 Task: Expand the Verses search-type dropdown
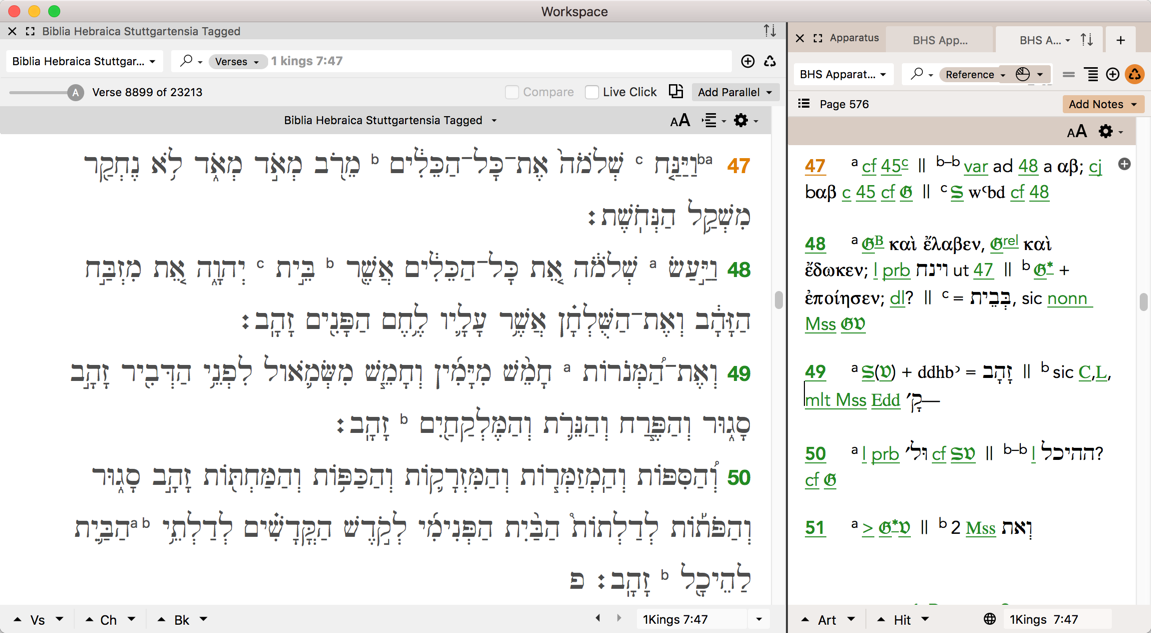(237, 61)
